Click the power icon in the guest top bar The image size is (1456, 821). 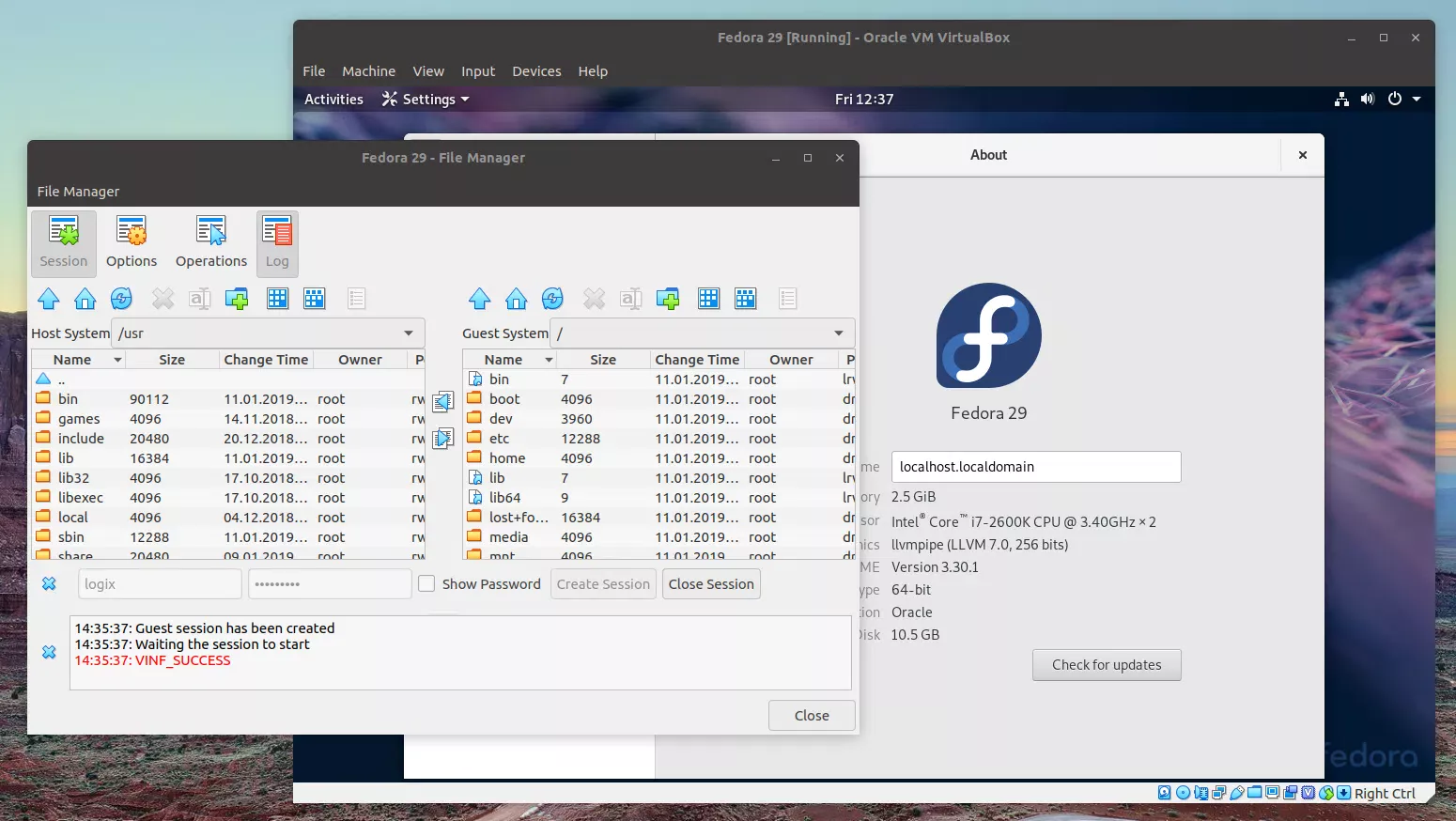[1396, 99]
